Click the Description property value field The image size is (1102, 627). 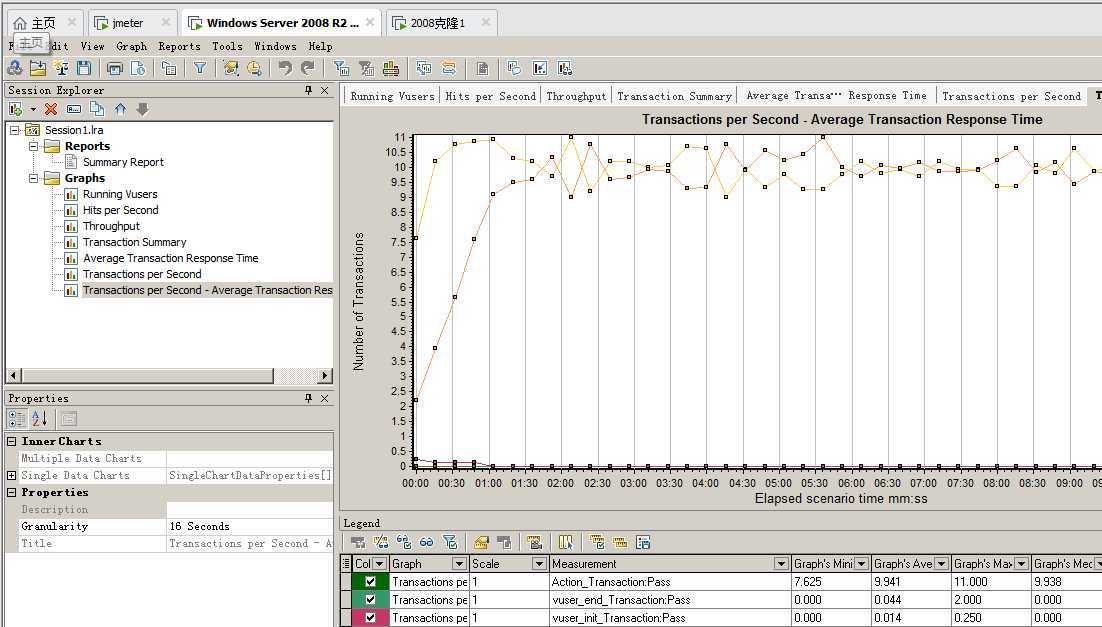[x=249, y=510]
